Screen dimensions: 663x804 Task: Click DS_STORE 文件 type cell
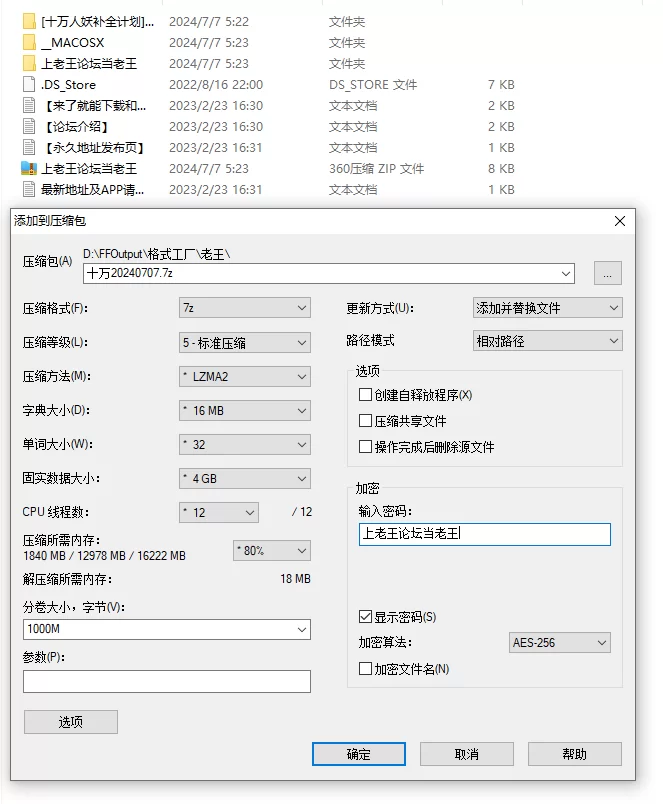[x=373, y=85]
